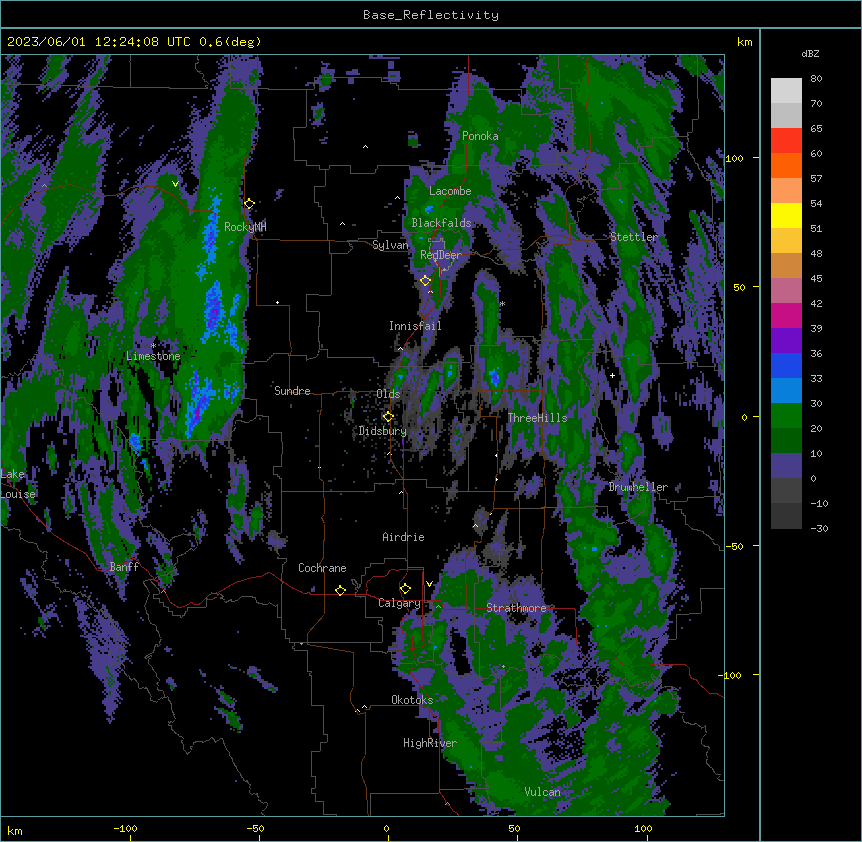Choose the magenta 42–39 dBZ legend swatch
This screenshot has height=842, width=862.
(786, 315)
